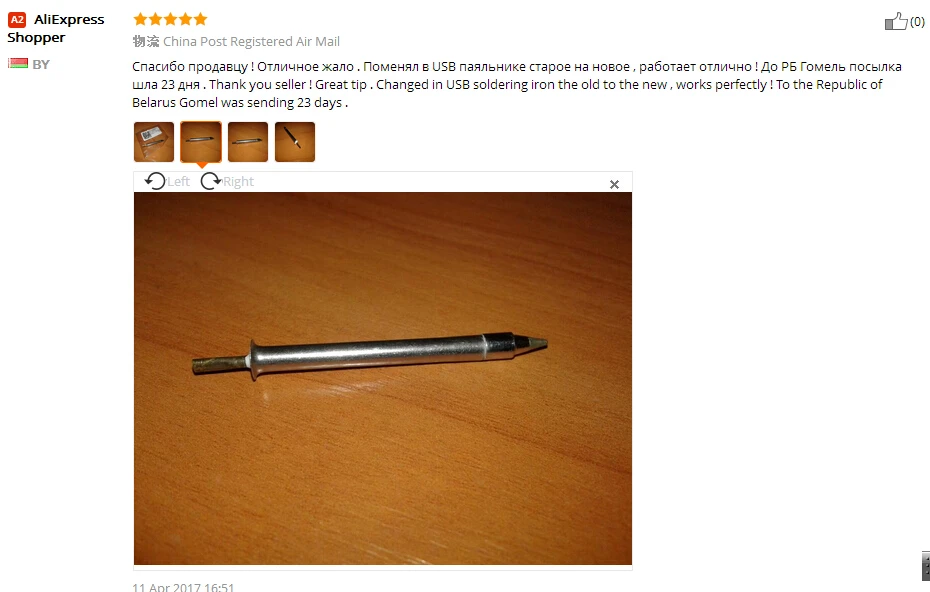930x592 pixels.
Task: Click the fifth star in the rating
Action: (200, 20)
